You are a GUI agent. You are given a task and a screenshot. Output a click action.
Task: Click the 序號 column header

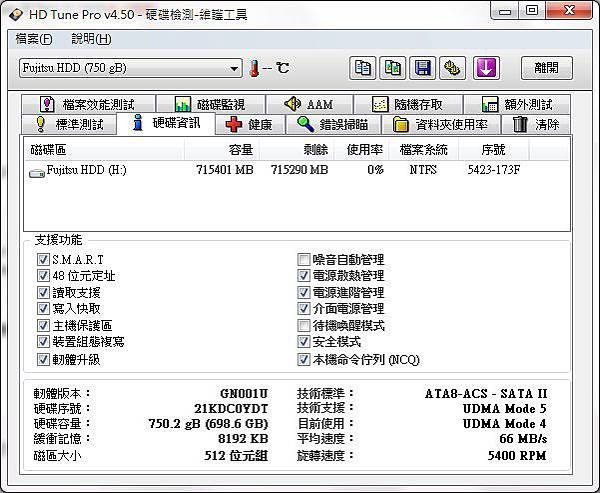tap(494, 150)
